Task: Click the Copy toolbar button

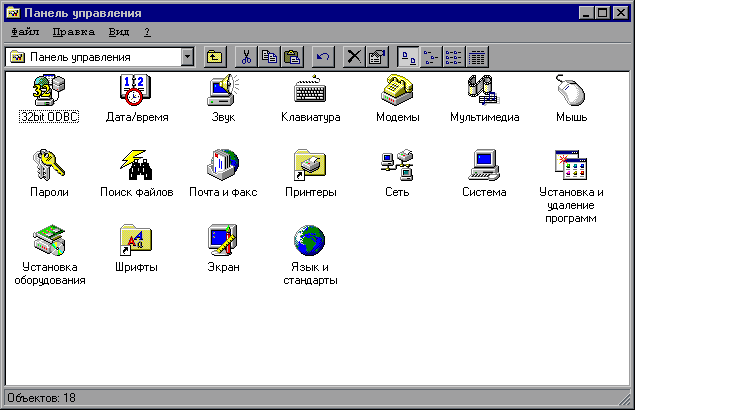Action: pyautogui.click(x=269, y=57)
